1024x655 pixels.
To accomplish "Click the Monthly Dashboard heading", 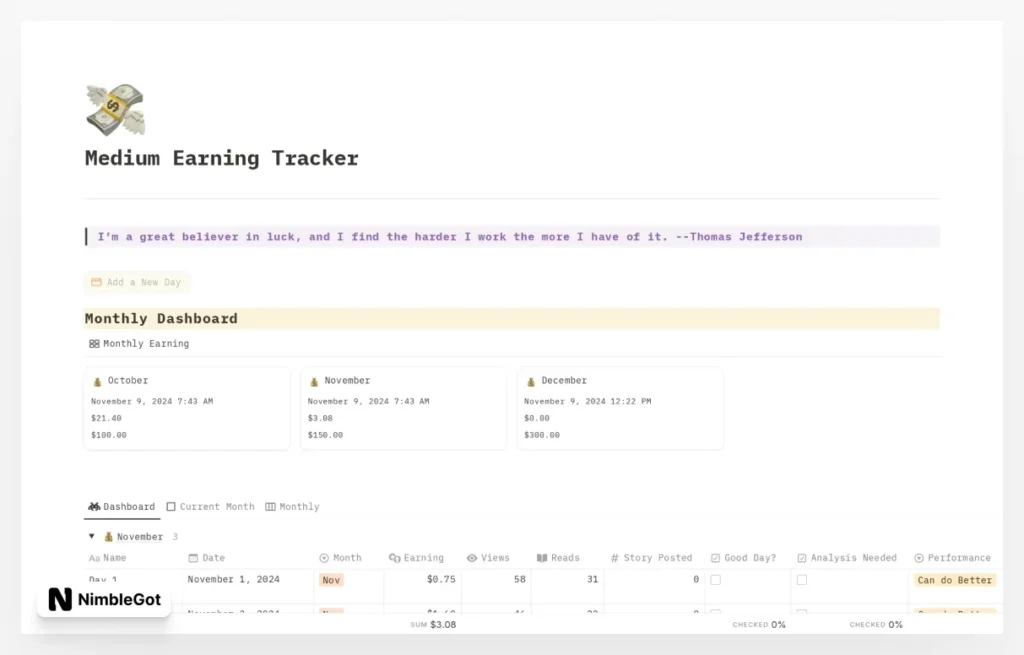I will pos(161,319).
